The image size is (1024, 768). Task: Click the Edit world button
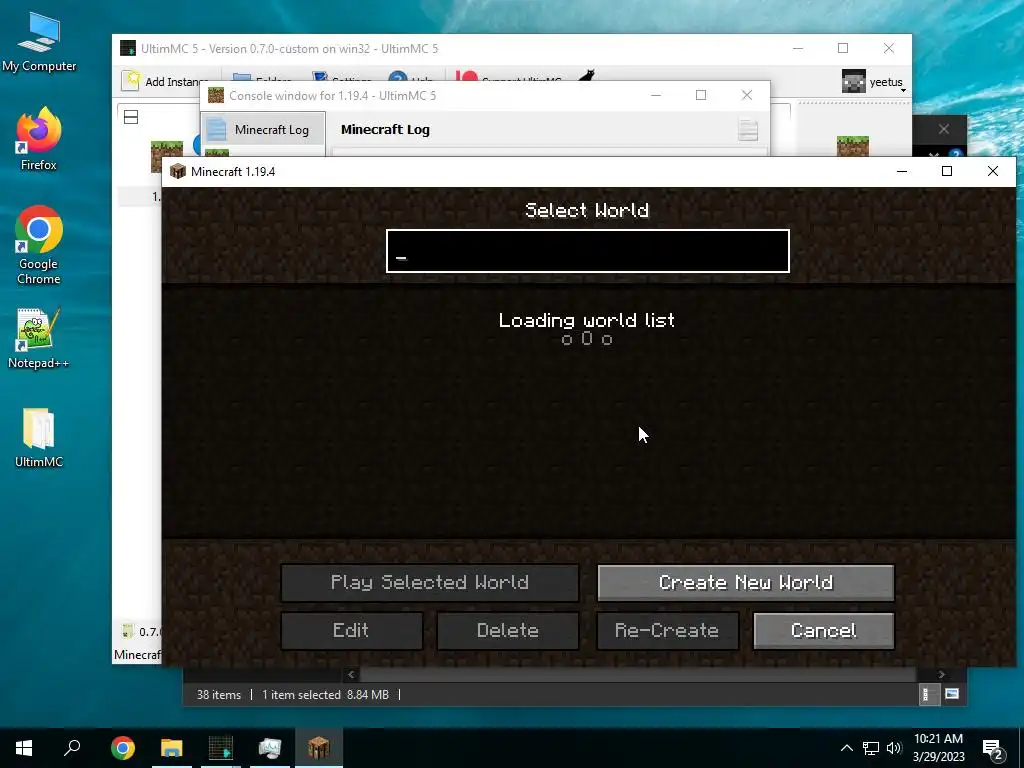coord(351,630)
